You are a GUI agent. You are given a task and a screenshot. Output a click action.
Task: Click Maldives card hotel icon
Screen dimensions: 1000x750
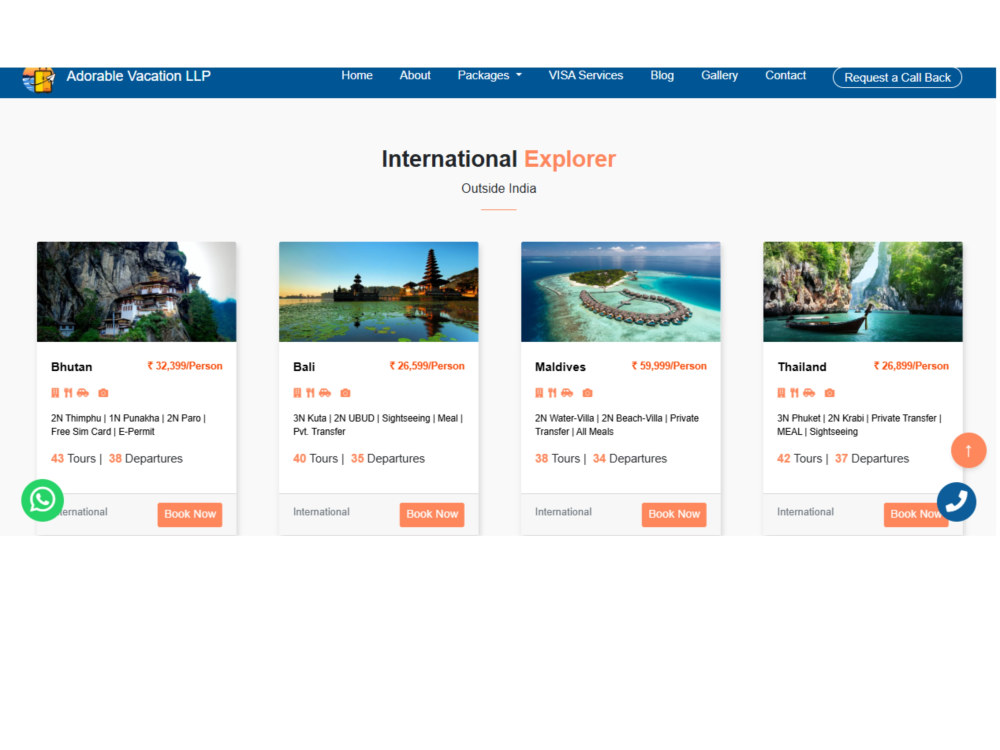click(539, 393)
